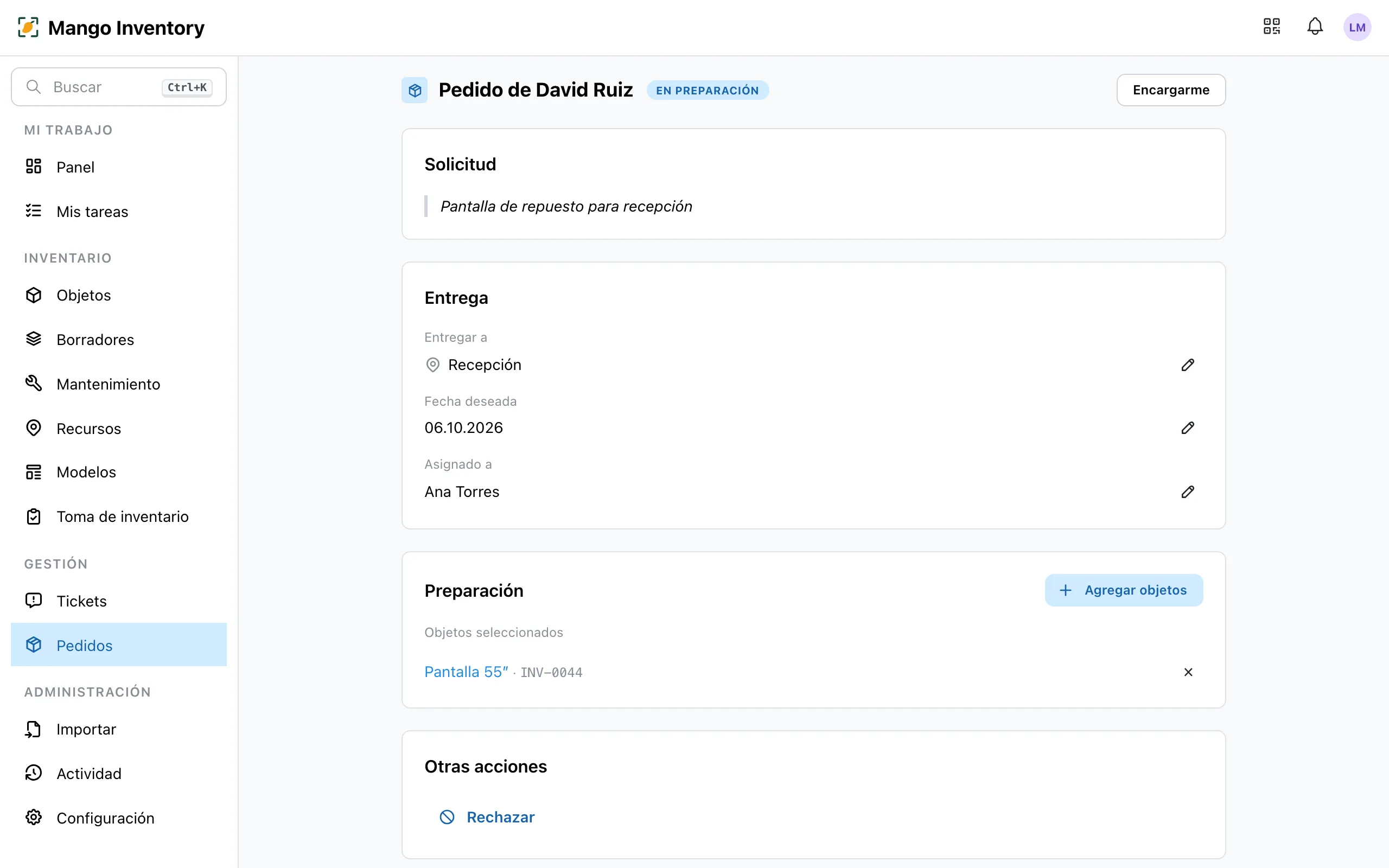Click the Configuración gear icon

coord(34,818)
